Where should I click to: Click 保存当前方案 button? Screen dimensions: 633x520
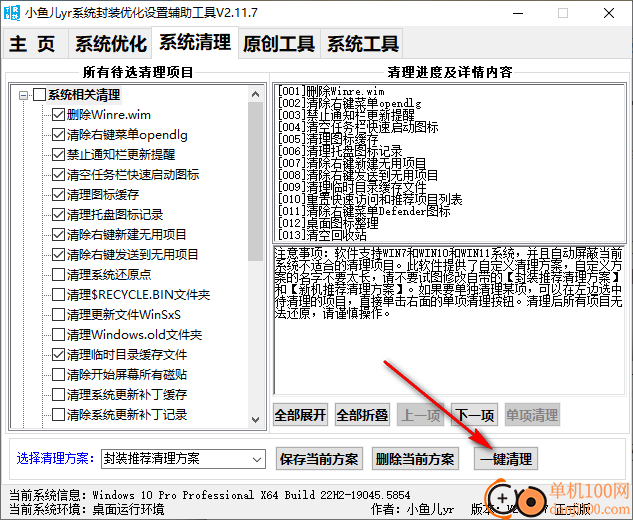(319, 459)
